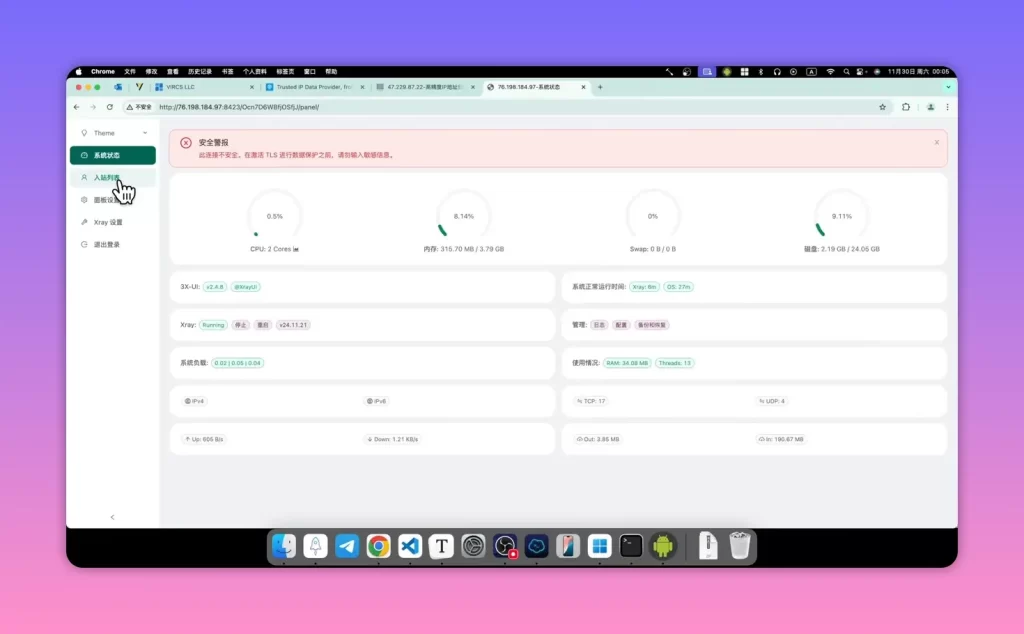The height and width of the screenshot is (634, 1024).
Task: Open the Chrome extensions puzzle icon
Action: [x=906, y=107]
